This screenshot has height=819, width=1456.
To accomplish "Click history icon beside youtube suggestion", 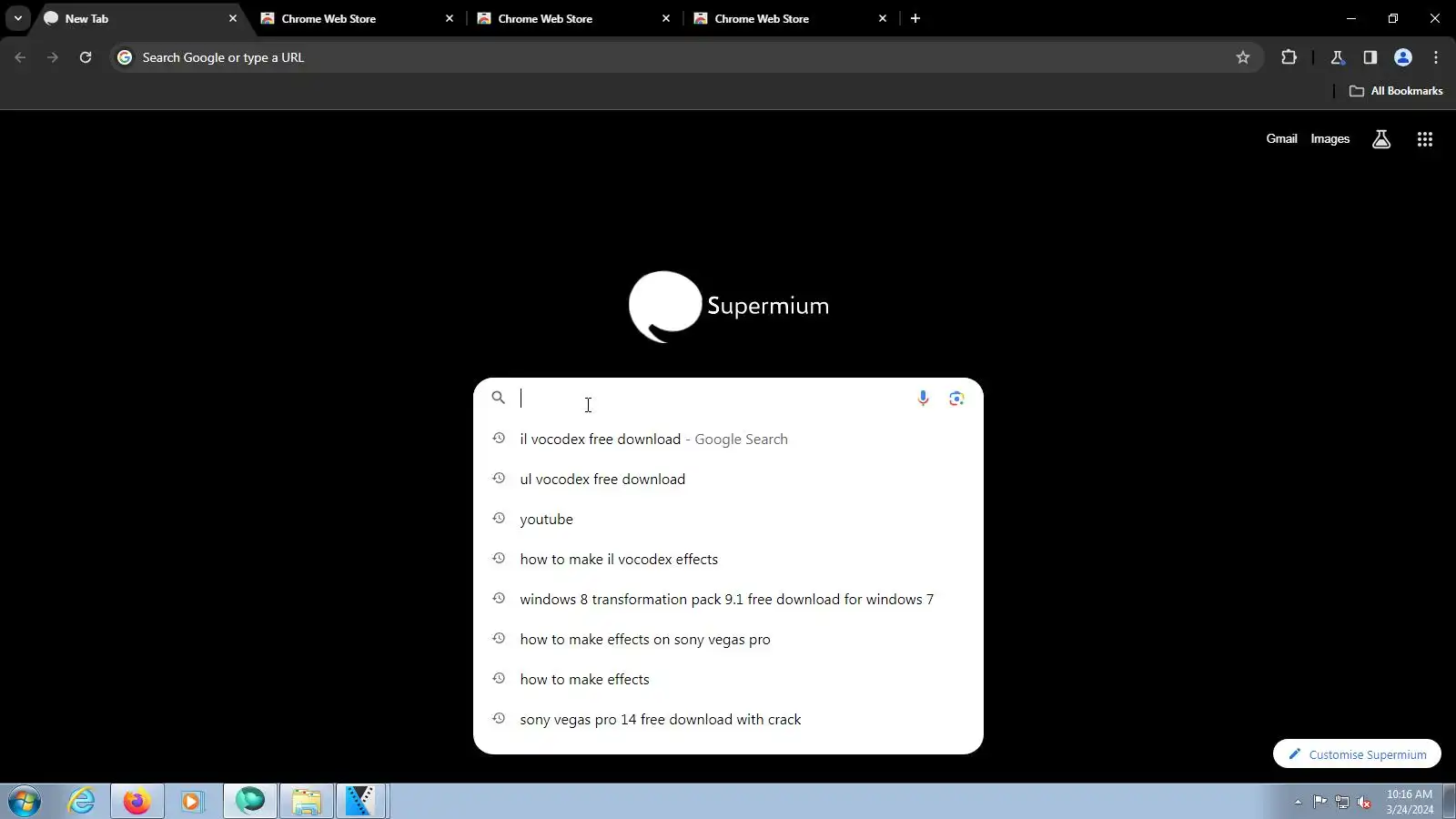I will click(499, 518).
